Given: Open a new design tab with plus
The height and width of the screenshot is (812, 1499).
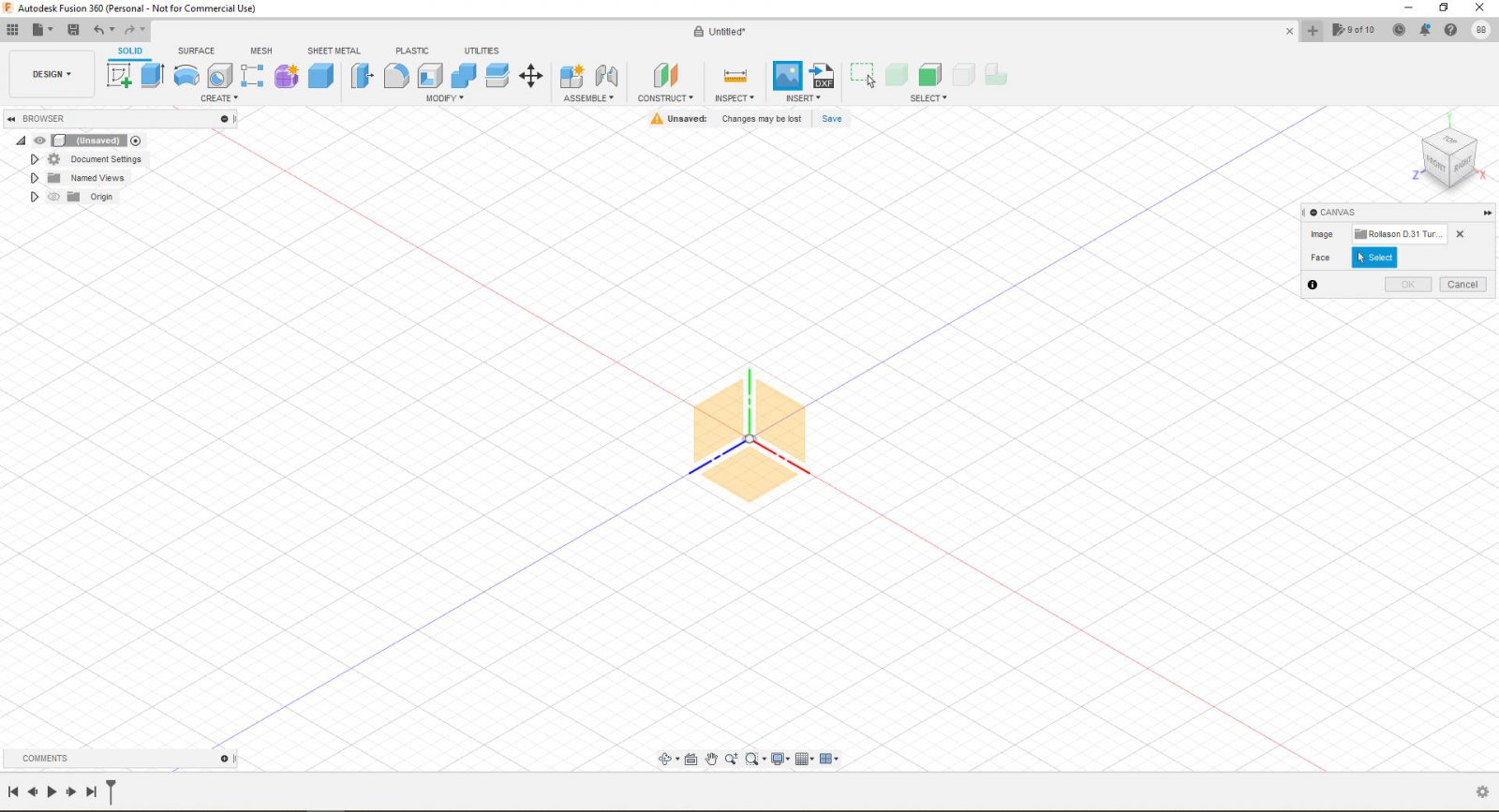Looking at the screenshot, I should pos(1313,30).
